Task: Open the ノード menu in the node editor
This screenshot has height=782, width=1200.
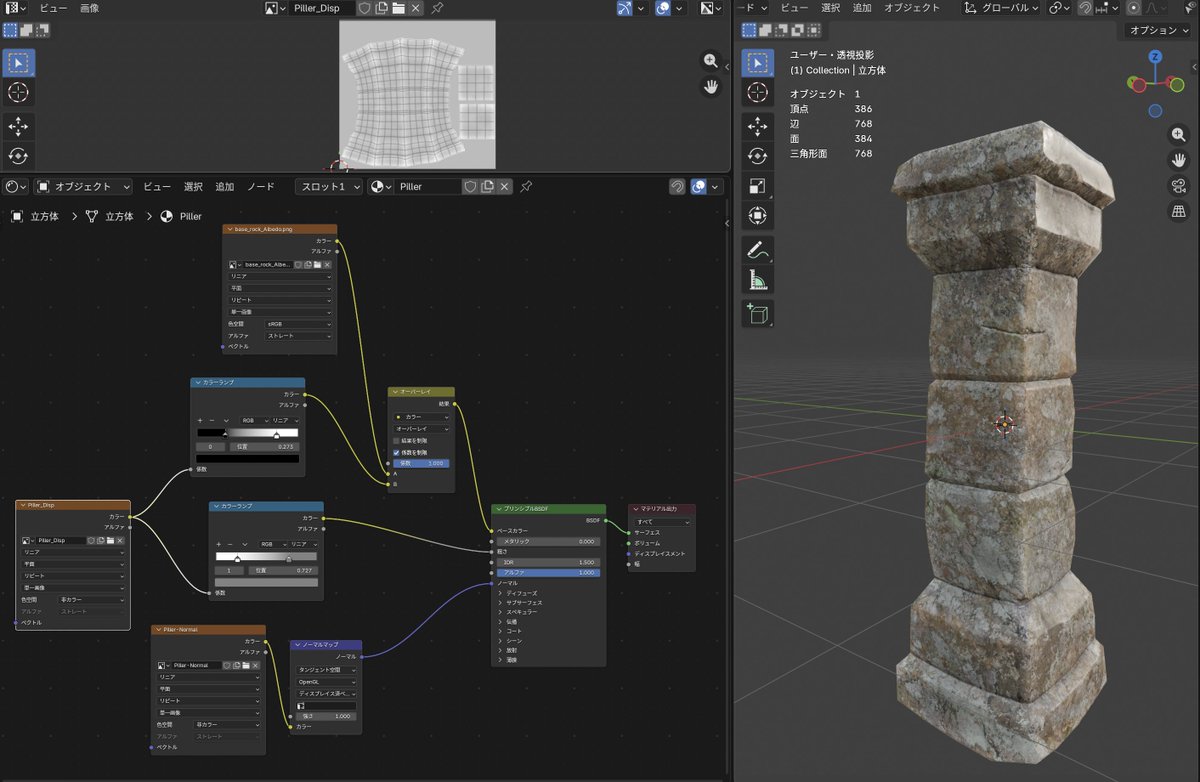Action: tap(261, 187)
